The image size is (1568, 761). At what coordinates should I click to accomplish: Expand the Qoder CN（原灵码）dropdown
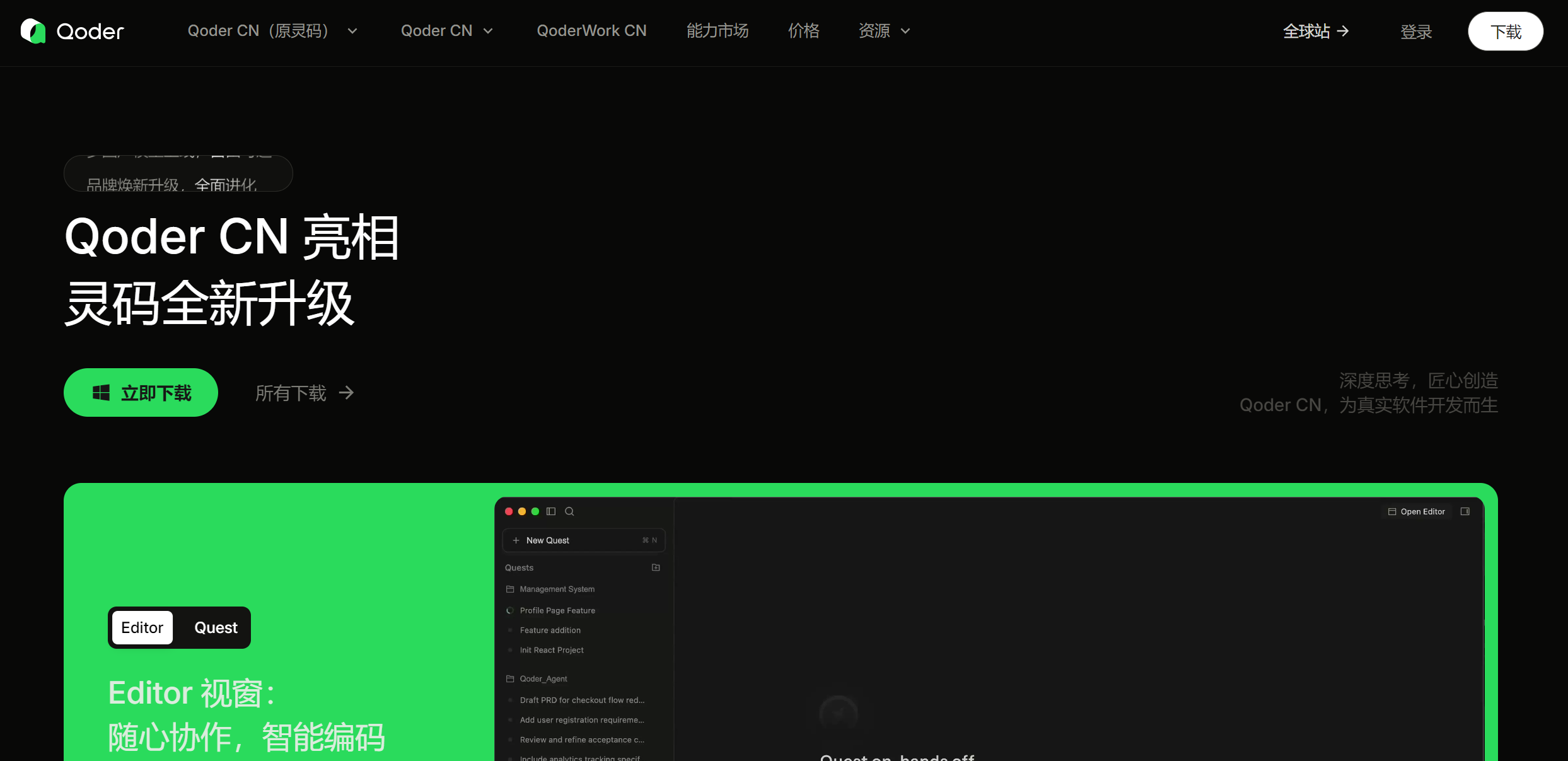point(272,31)
